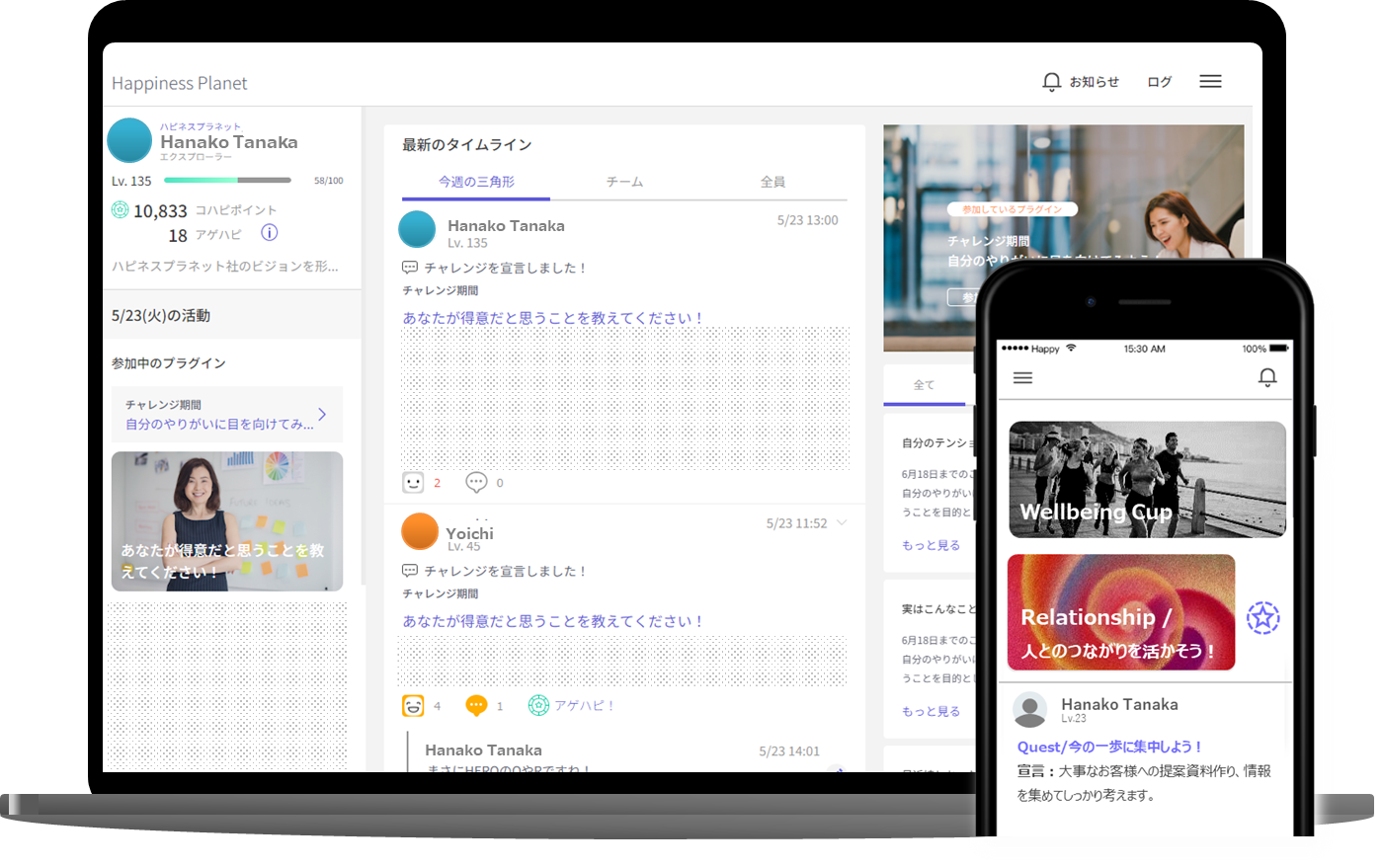This screenshot has width=1382, height=868.
Task: Open the お知らせ notification bell on laptop
Action: pyautogui.click(x=1051, y=82)
